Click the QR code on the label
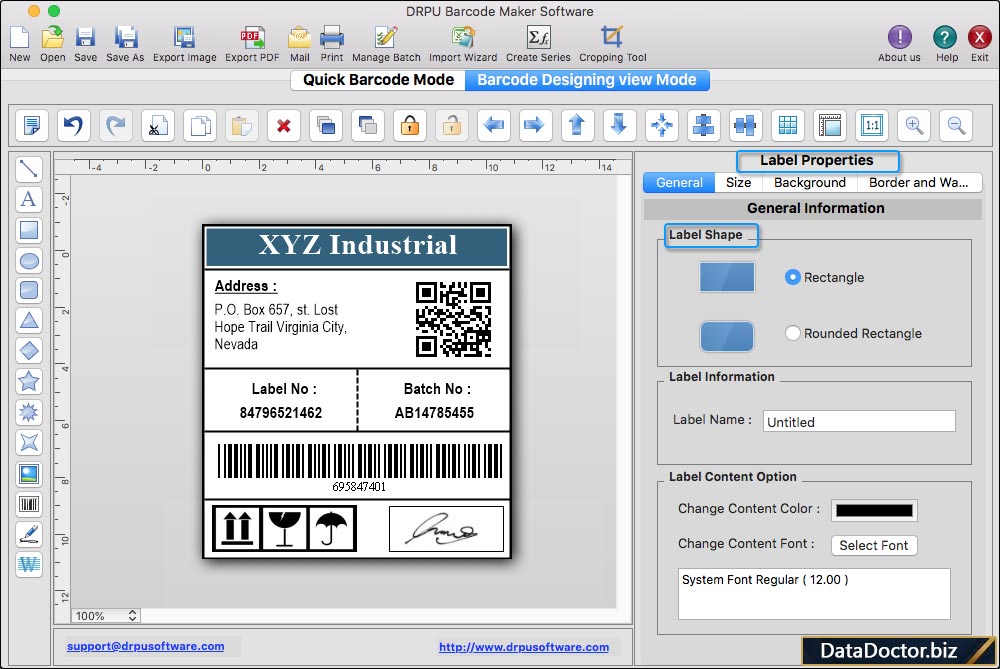Image resolution: width=1000 pixels, height=669 pixels. 453,319
